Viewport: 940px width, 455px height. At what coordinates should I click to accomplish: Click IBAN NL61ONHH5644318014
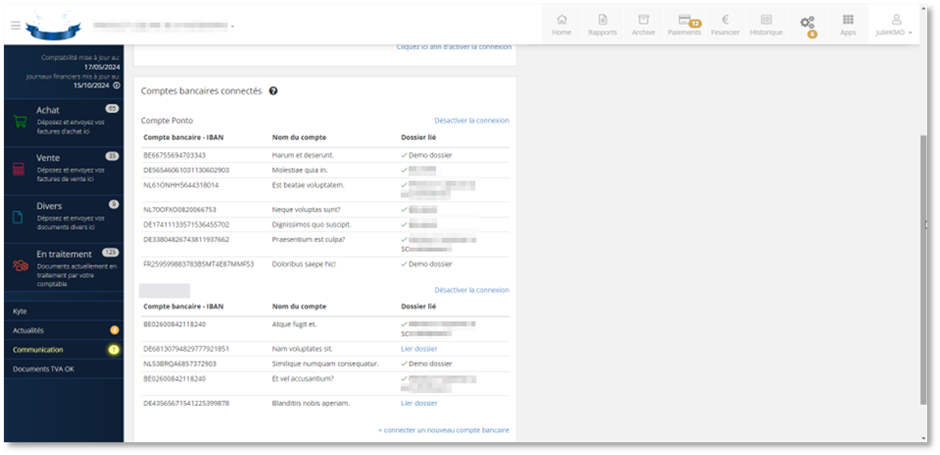(x=181, y=185)
